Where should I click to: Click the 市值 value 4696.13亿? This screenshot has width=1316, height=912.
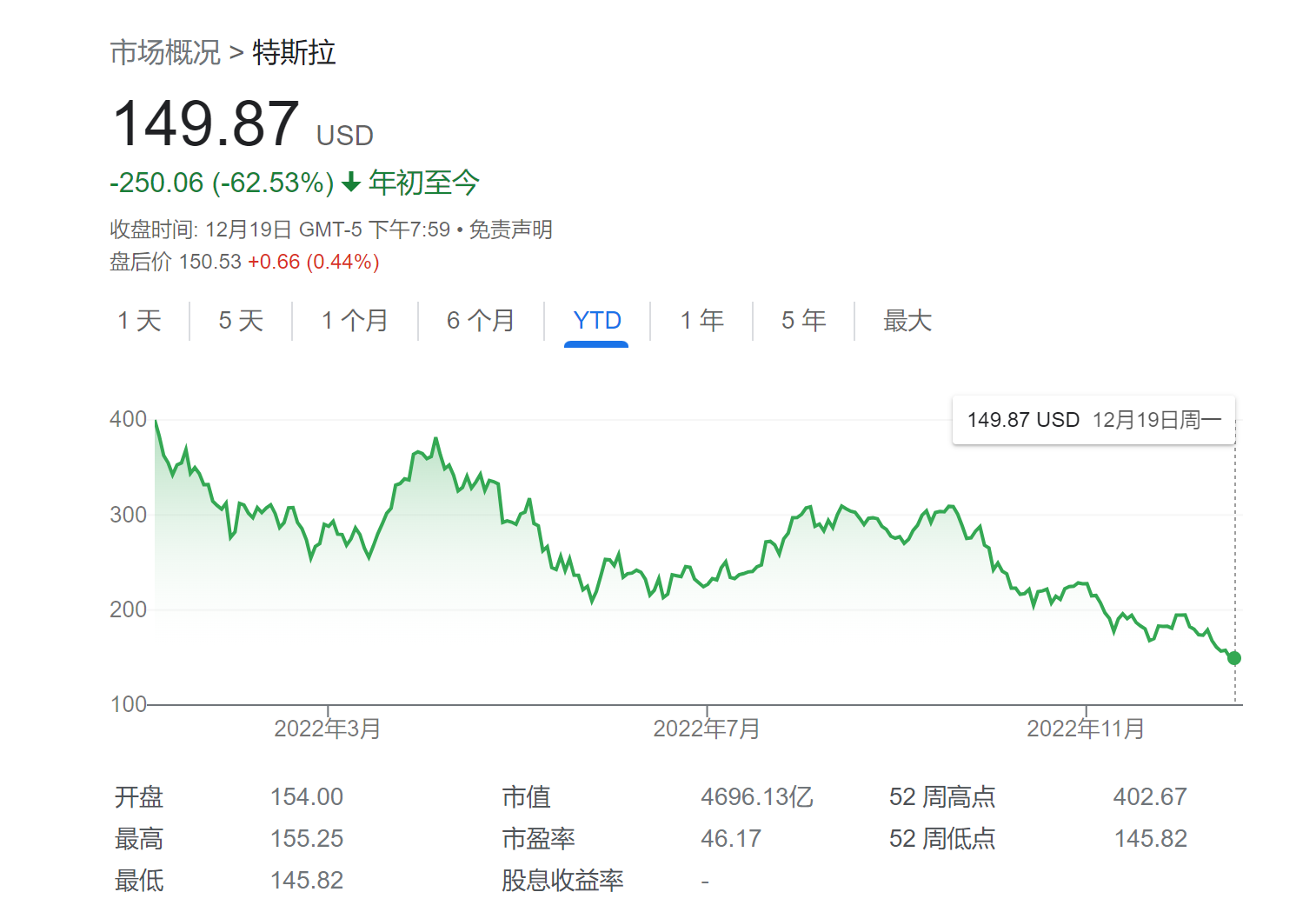(757, 796)
